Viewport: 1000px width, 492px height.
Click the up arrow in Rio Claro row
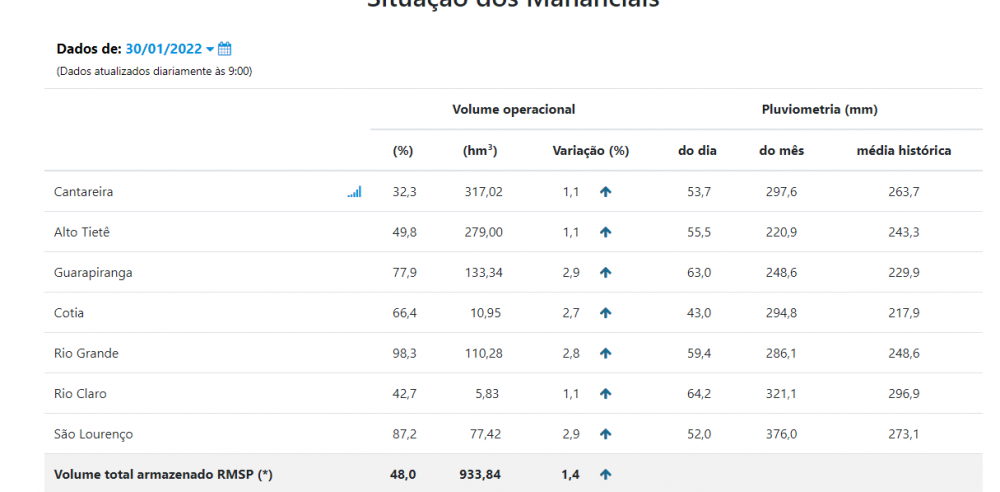(605, 394)
